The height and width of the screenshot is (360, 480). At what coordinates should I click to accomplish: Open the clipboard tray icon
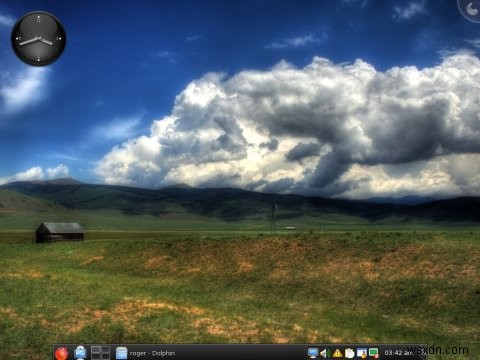pos(349,353)
